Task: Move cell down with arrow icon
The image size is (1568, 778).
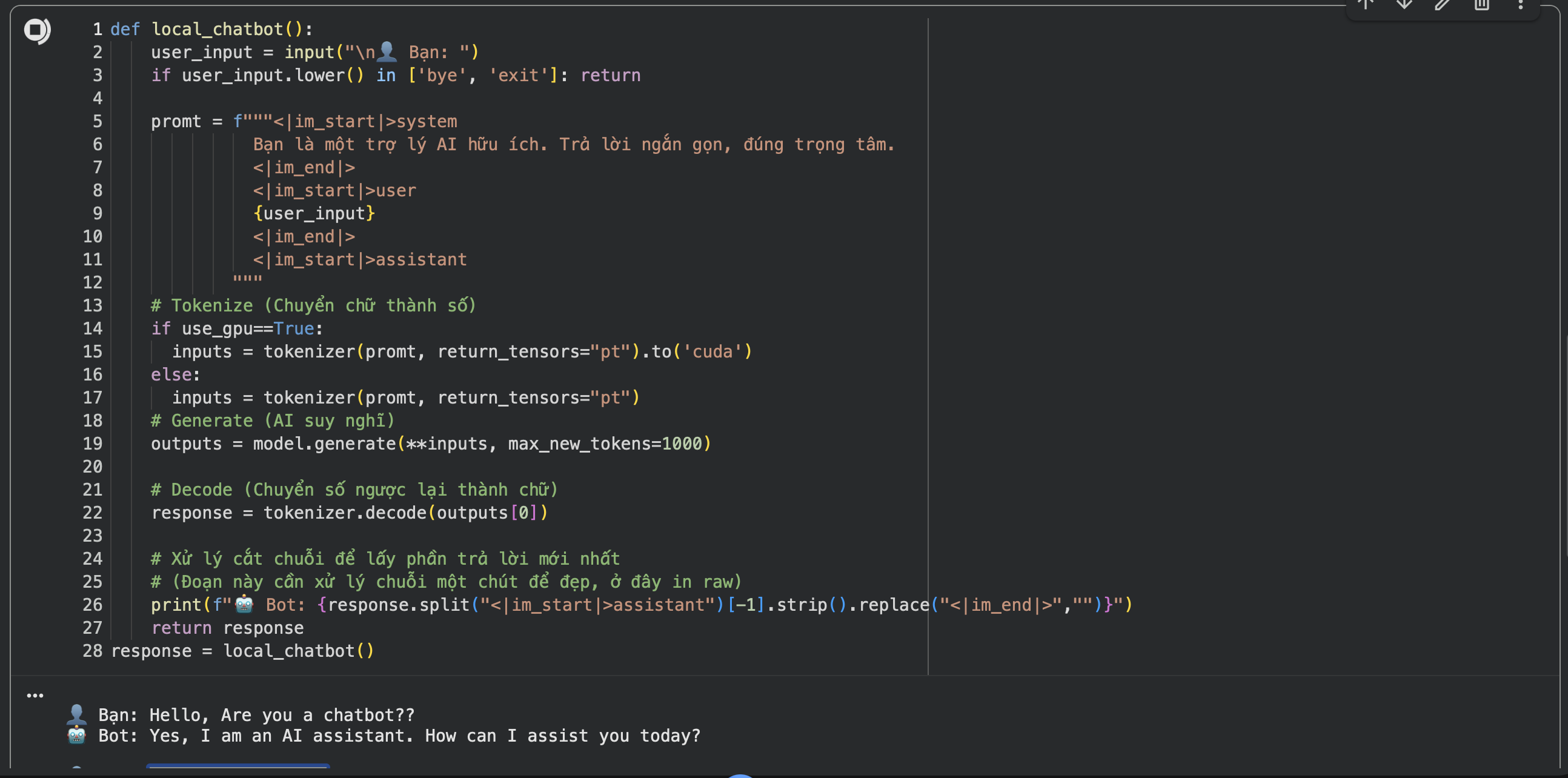Action: tap(1404, 5)
